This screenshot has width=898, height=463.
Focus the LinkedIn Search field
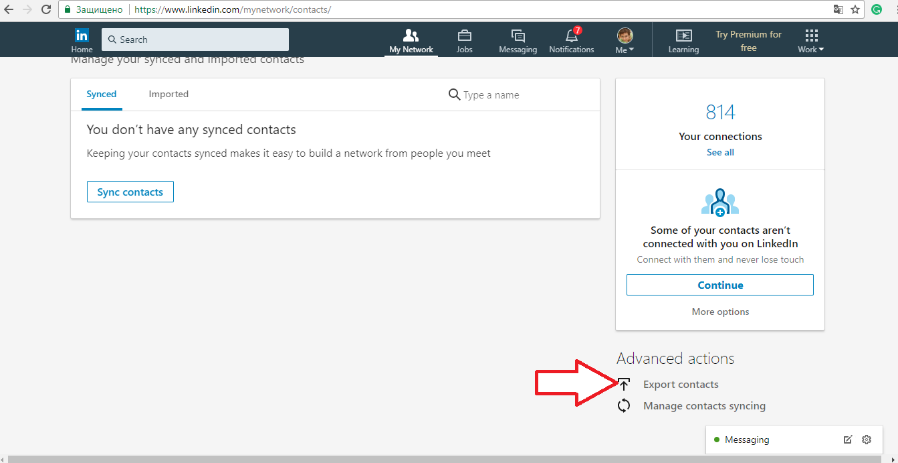[x=195, y=40]
